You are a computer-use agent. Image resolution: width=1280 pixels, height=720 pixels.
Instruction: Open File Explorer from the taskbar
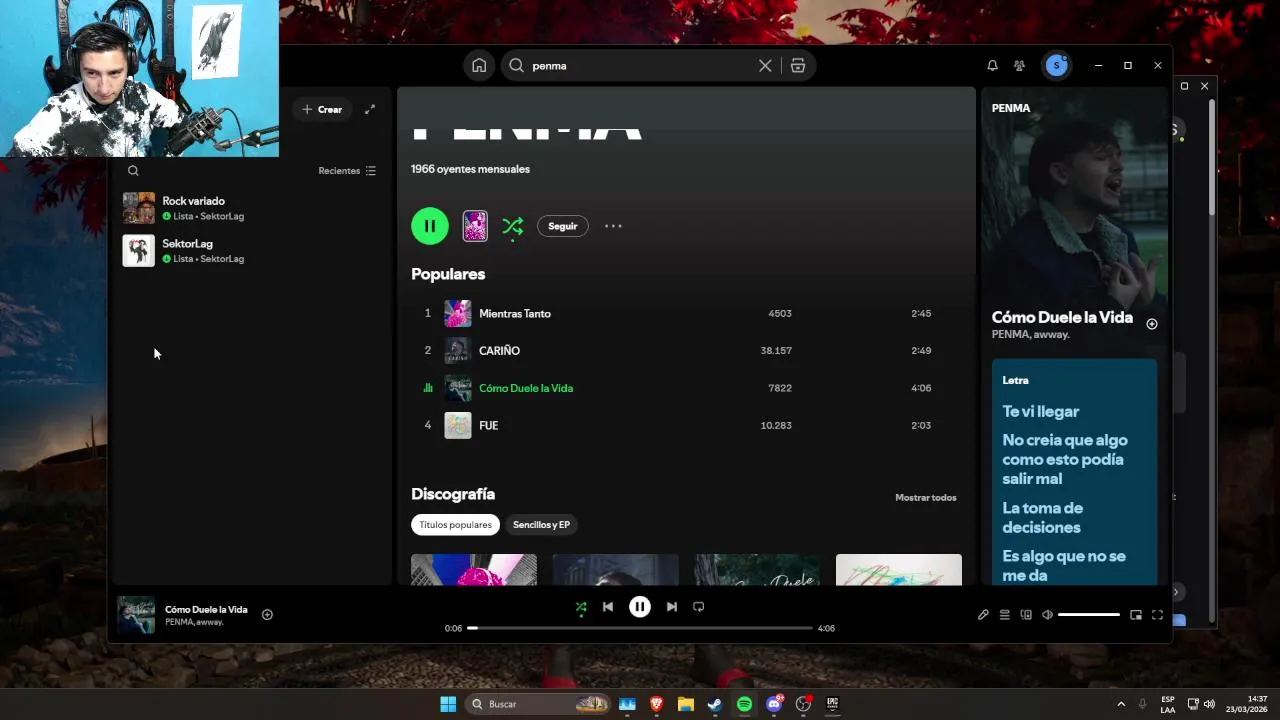pos(686,704)
